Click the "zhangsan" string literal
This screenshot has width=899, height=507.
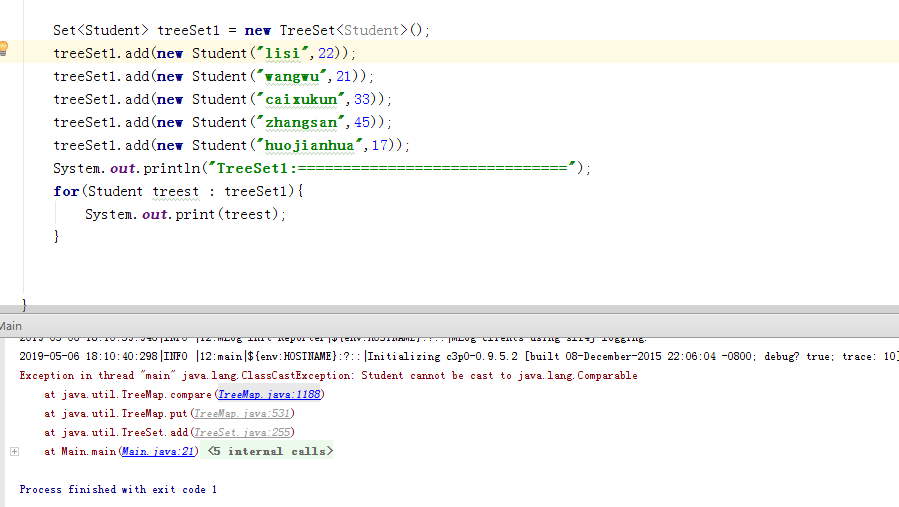pos(301,122)
